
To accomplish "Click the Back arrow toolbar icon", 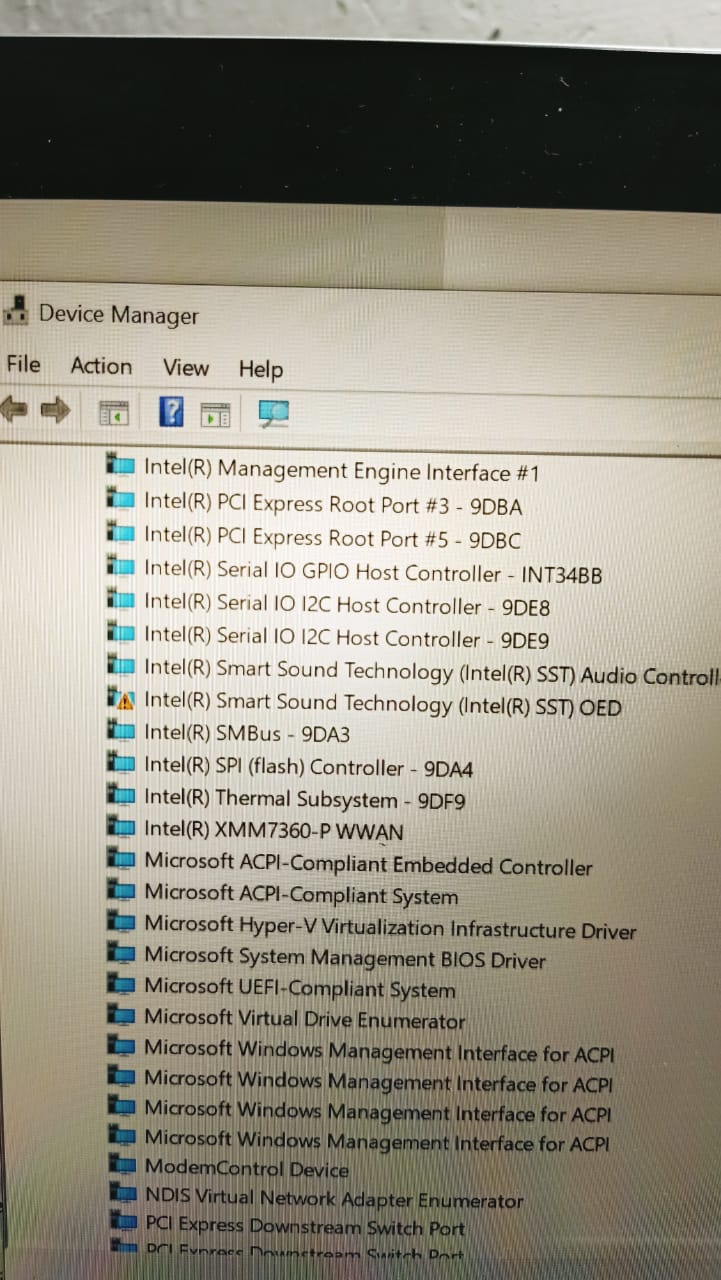I will (12, 409).
